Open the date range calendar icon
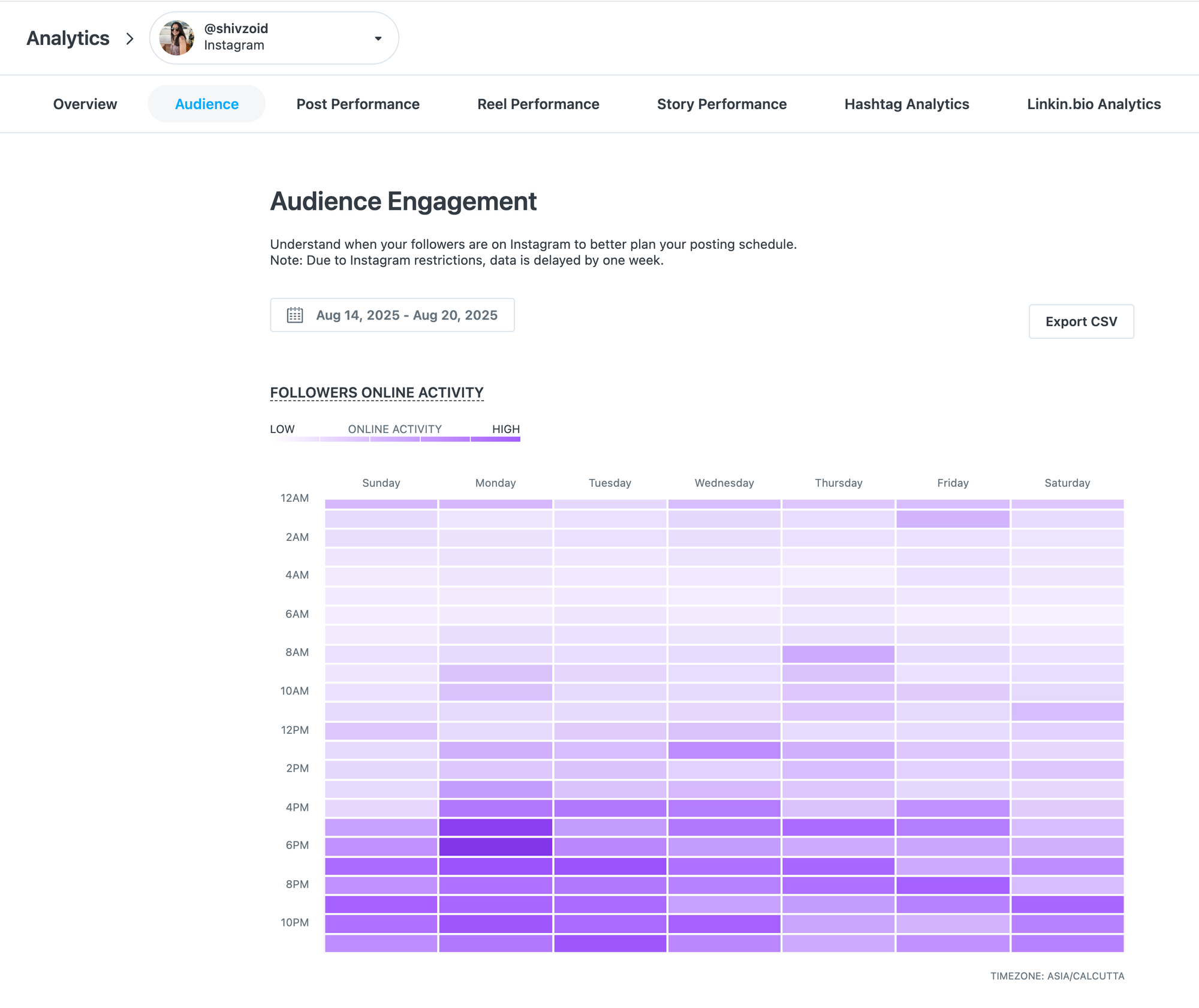The width and height of the screenshot is (1199, 1008). click(295, 315)
